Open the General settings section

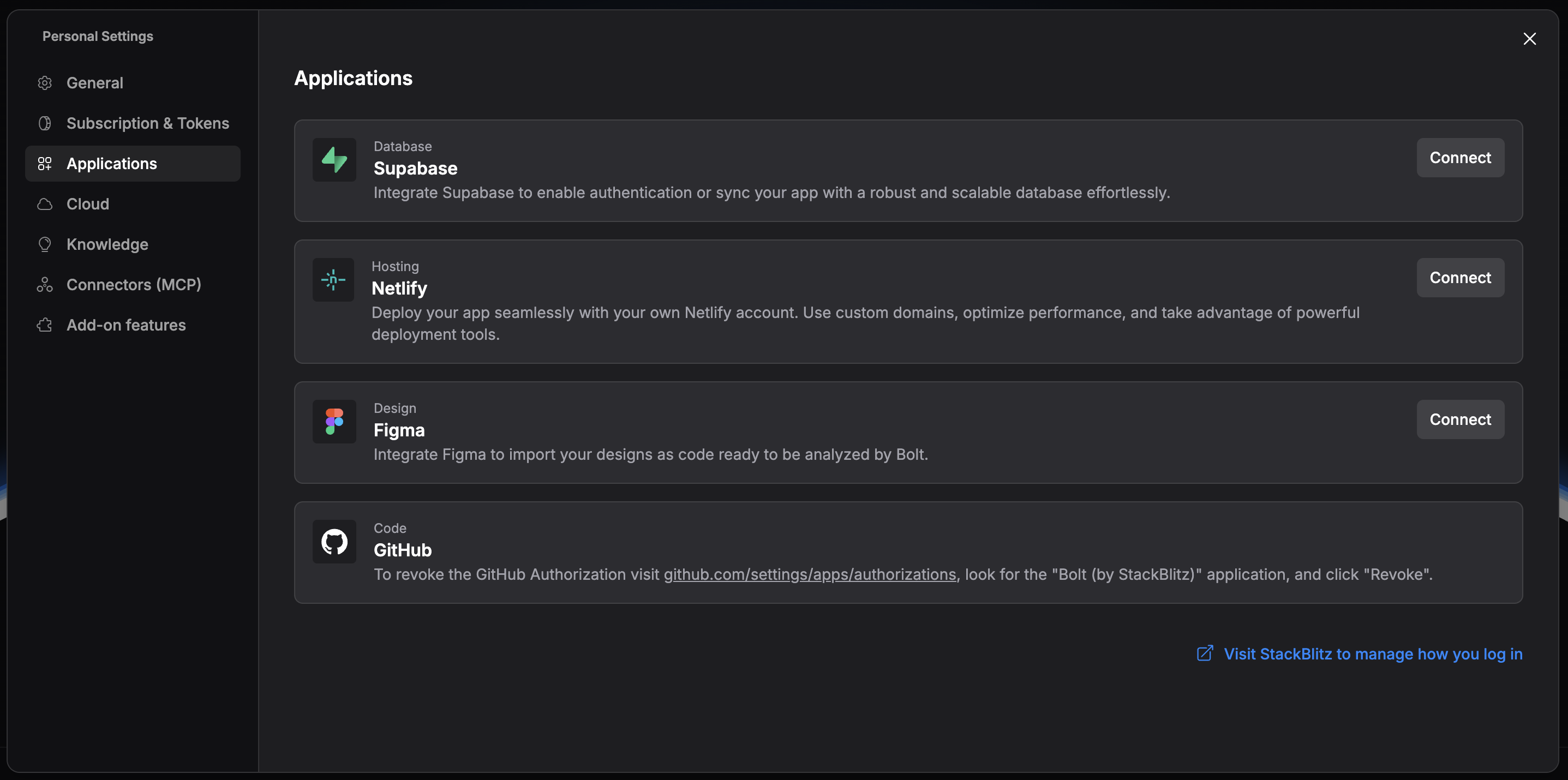tap(94, 83)
